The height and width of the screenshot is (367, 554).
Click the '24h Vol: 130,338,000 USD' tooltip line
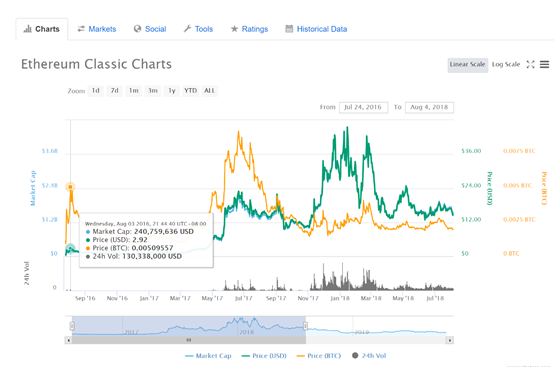(134, 256)
